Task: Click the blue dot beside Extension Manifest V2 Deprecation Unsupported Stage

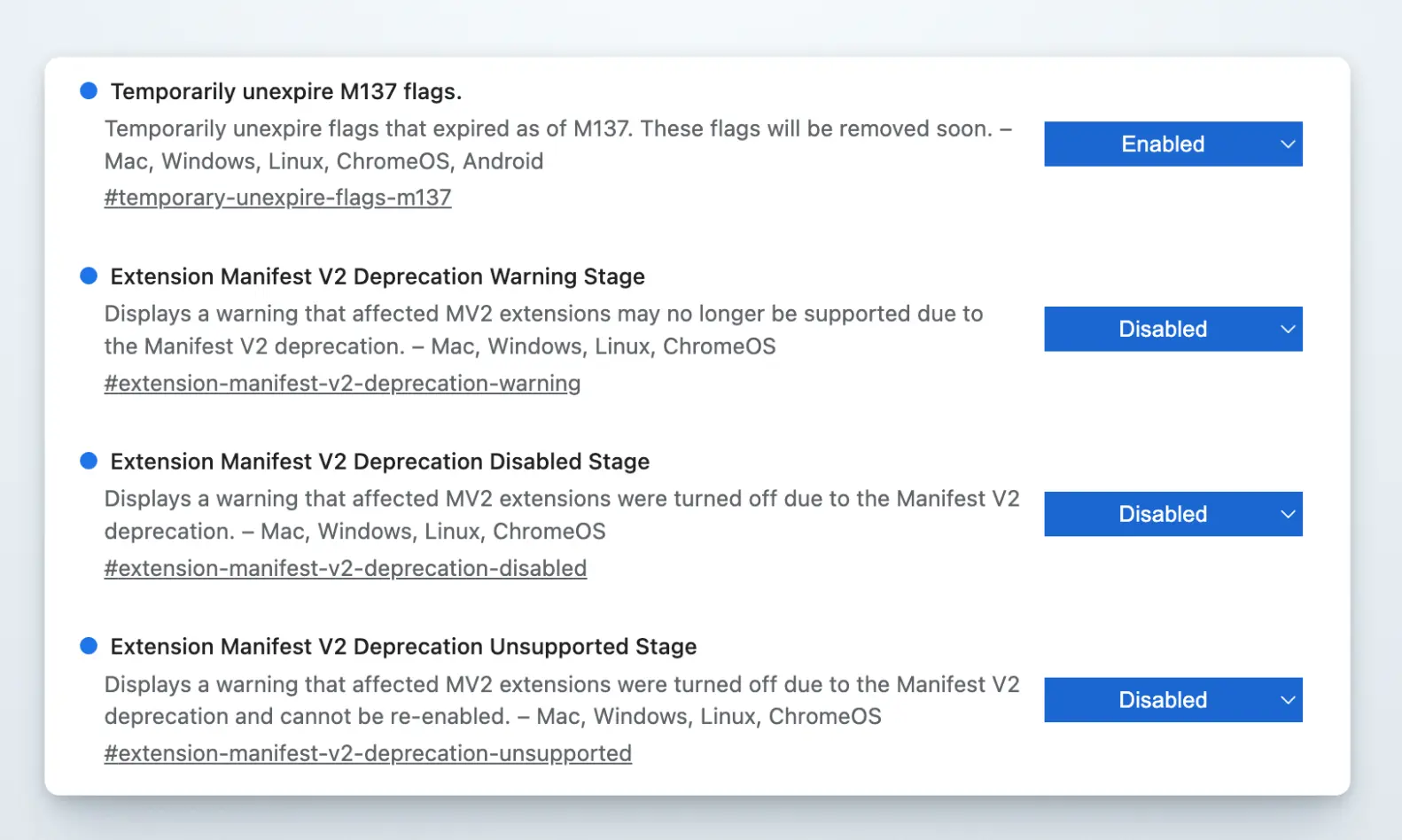Action: pos(89,645)
